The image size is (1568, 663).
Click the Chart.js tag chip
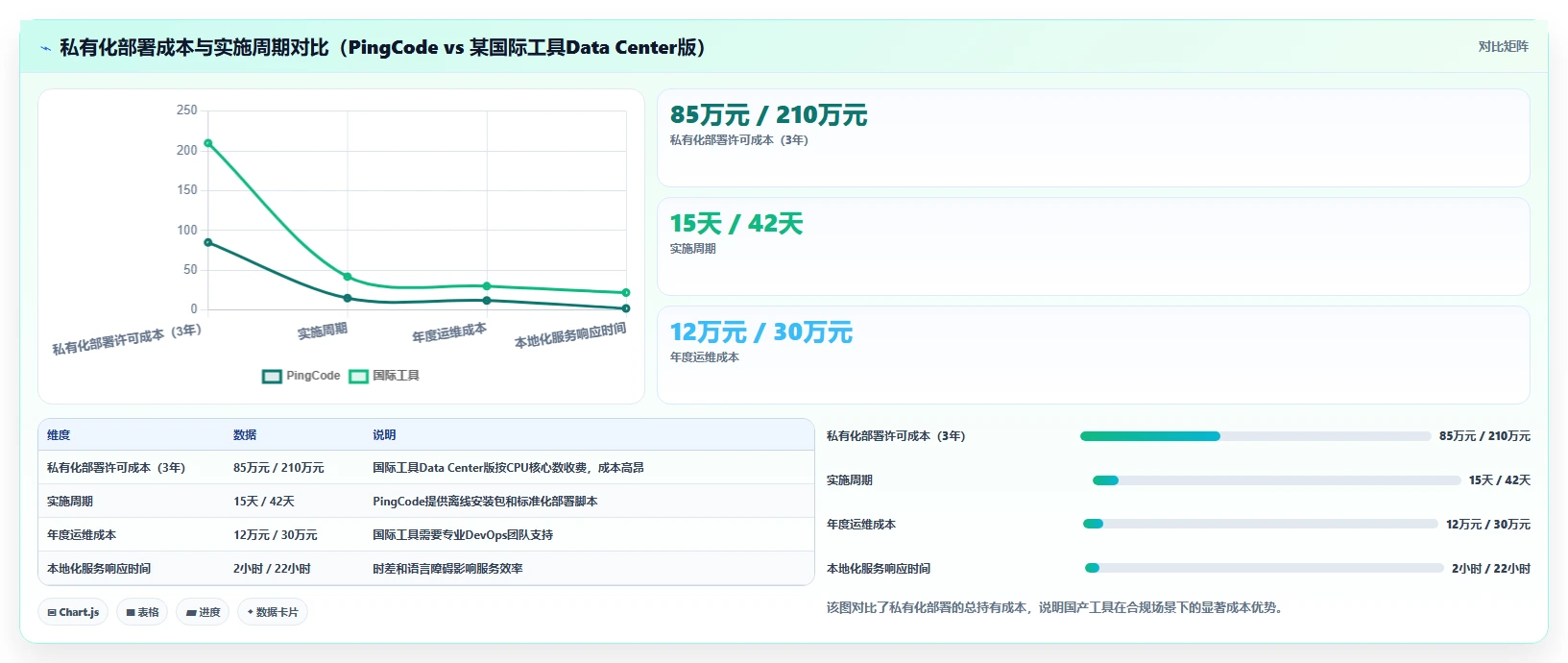(x=73, y=612)
